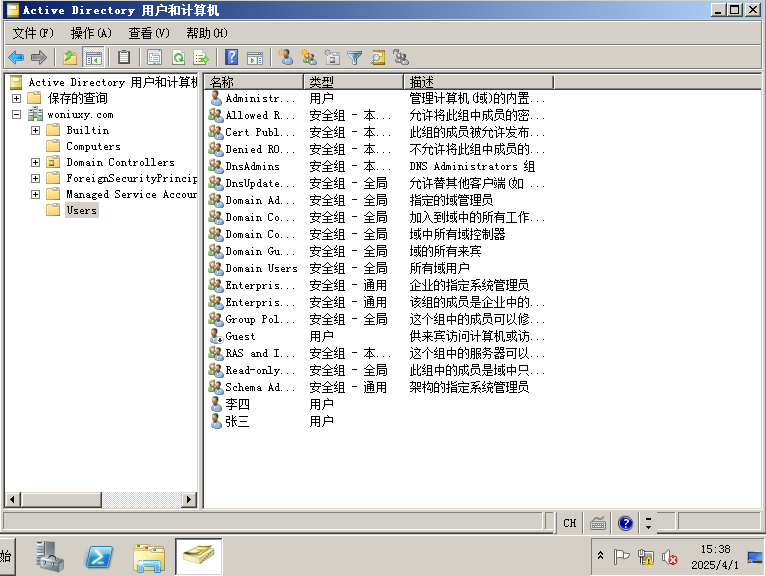Create new organizational unit via toolbar icon

(332, 57)
